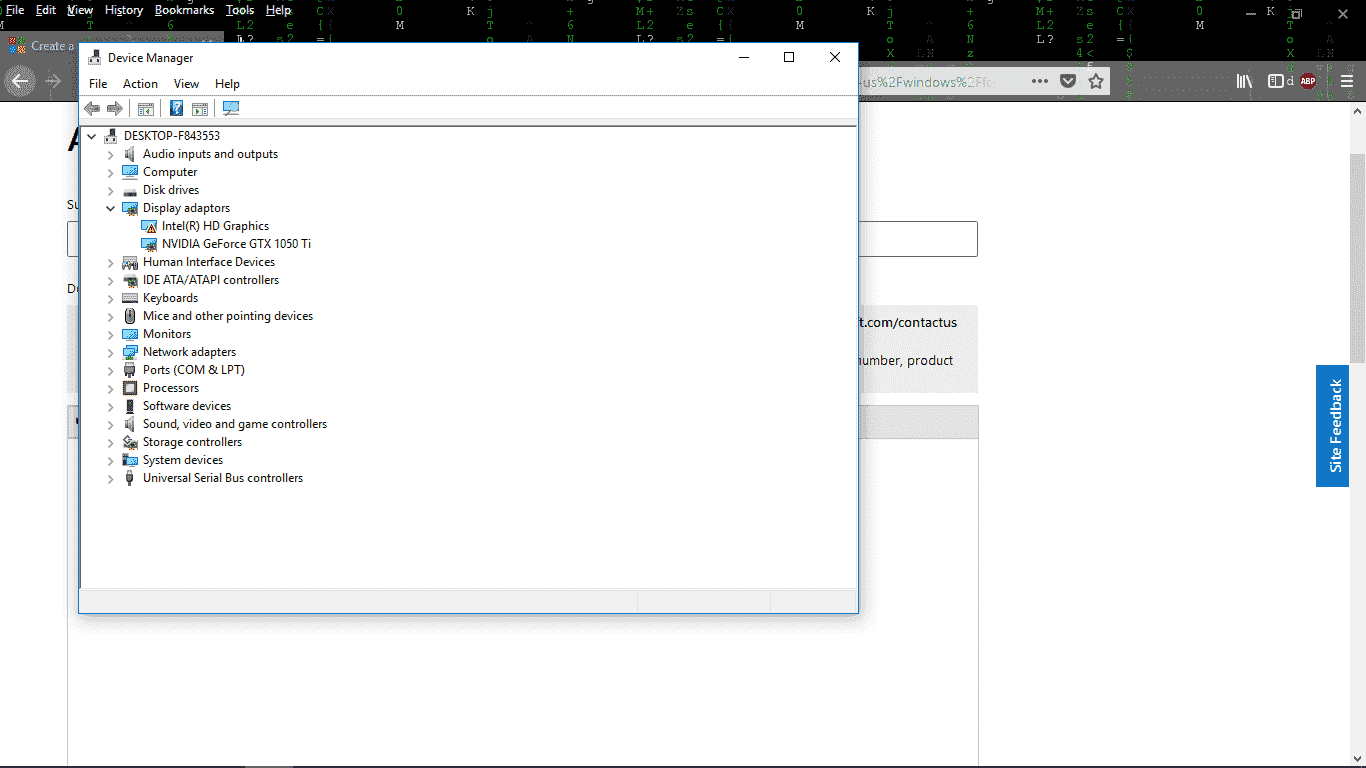Viewport: 1366px width, 768px height.
Task: Click the Audio inputs speaker icon
Action: (130, 154)
